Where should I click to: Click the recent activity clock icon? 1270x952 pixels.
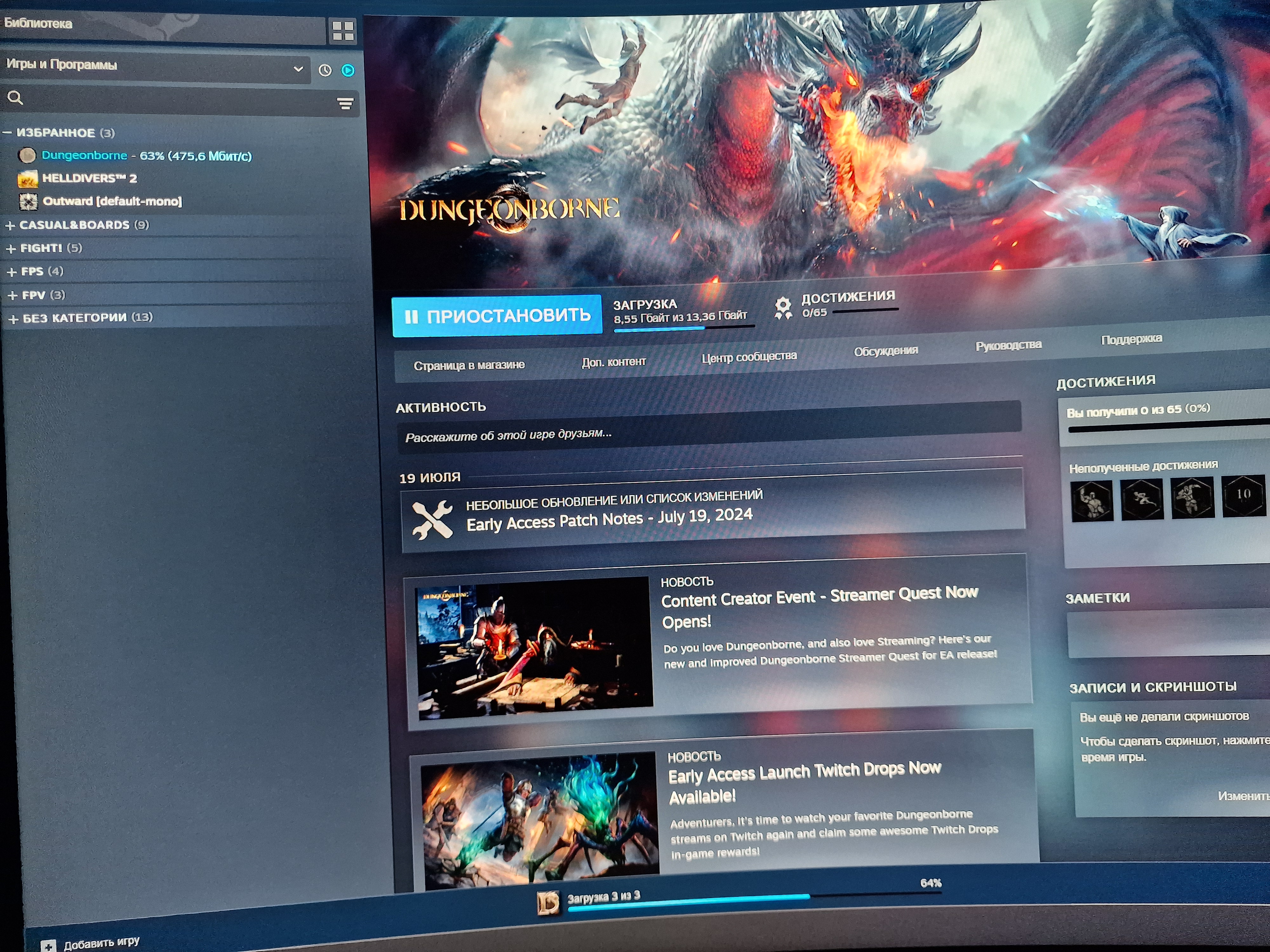pyautogui.click(x=325, y=70)
